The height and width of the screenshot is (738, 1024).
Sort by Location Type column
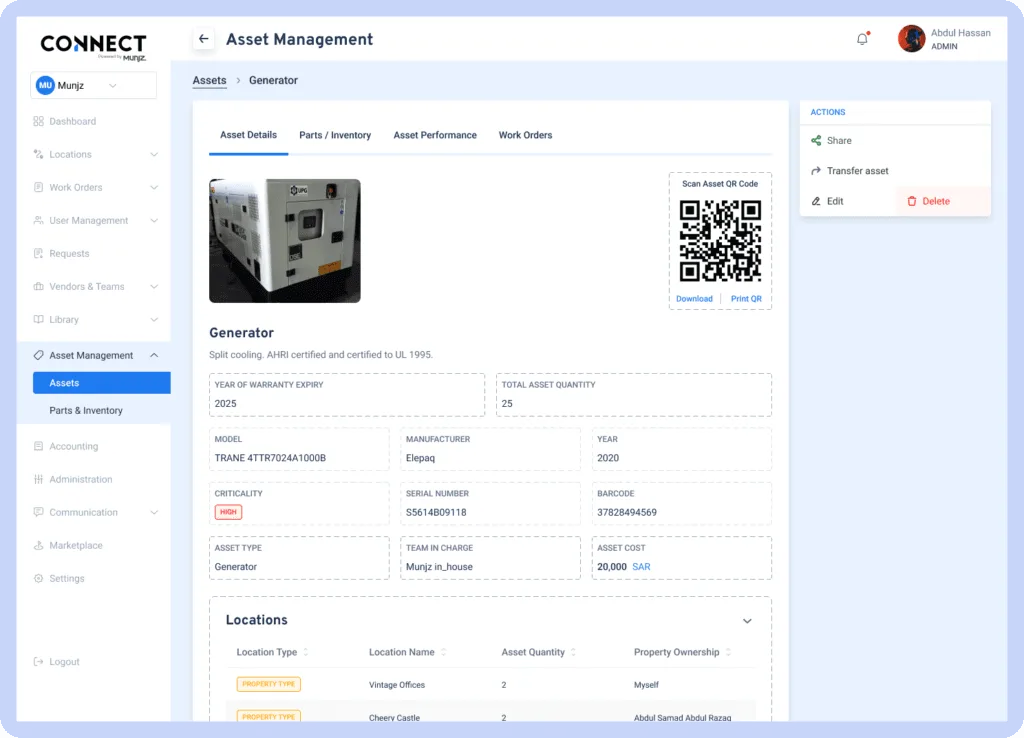click(x=306, y=652)
